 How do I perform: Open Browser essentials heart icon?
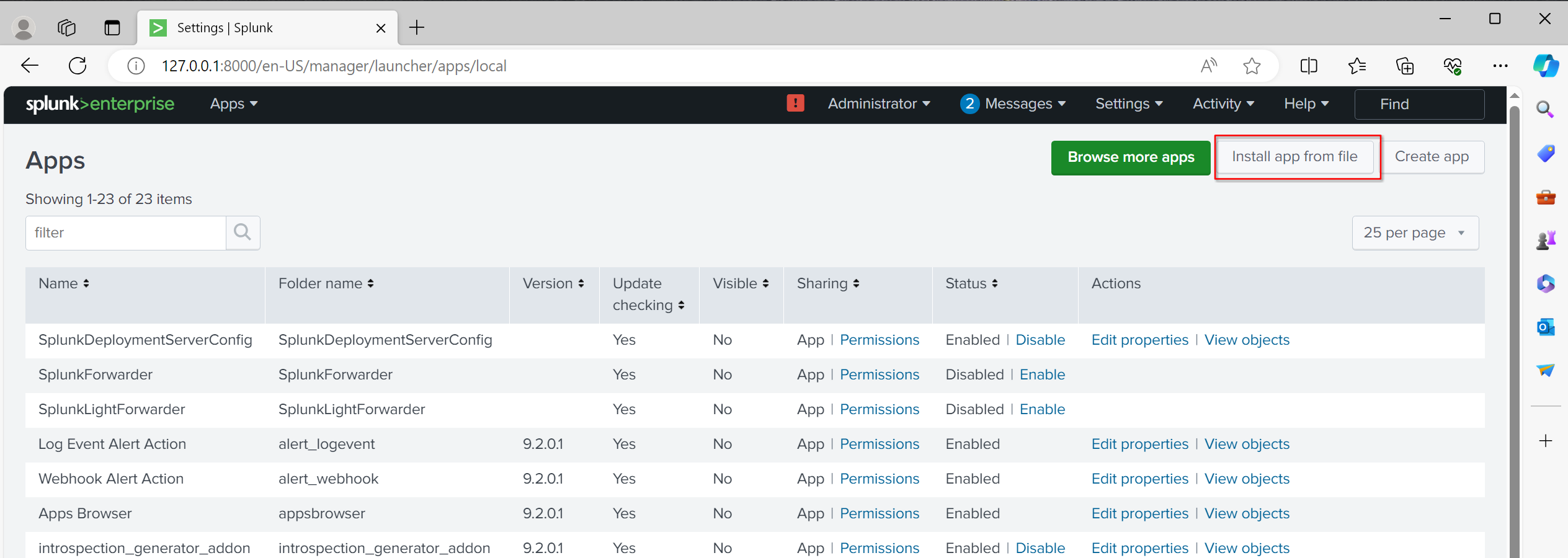[x=1453, y=66]
